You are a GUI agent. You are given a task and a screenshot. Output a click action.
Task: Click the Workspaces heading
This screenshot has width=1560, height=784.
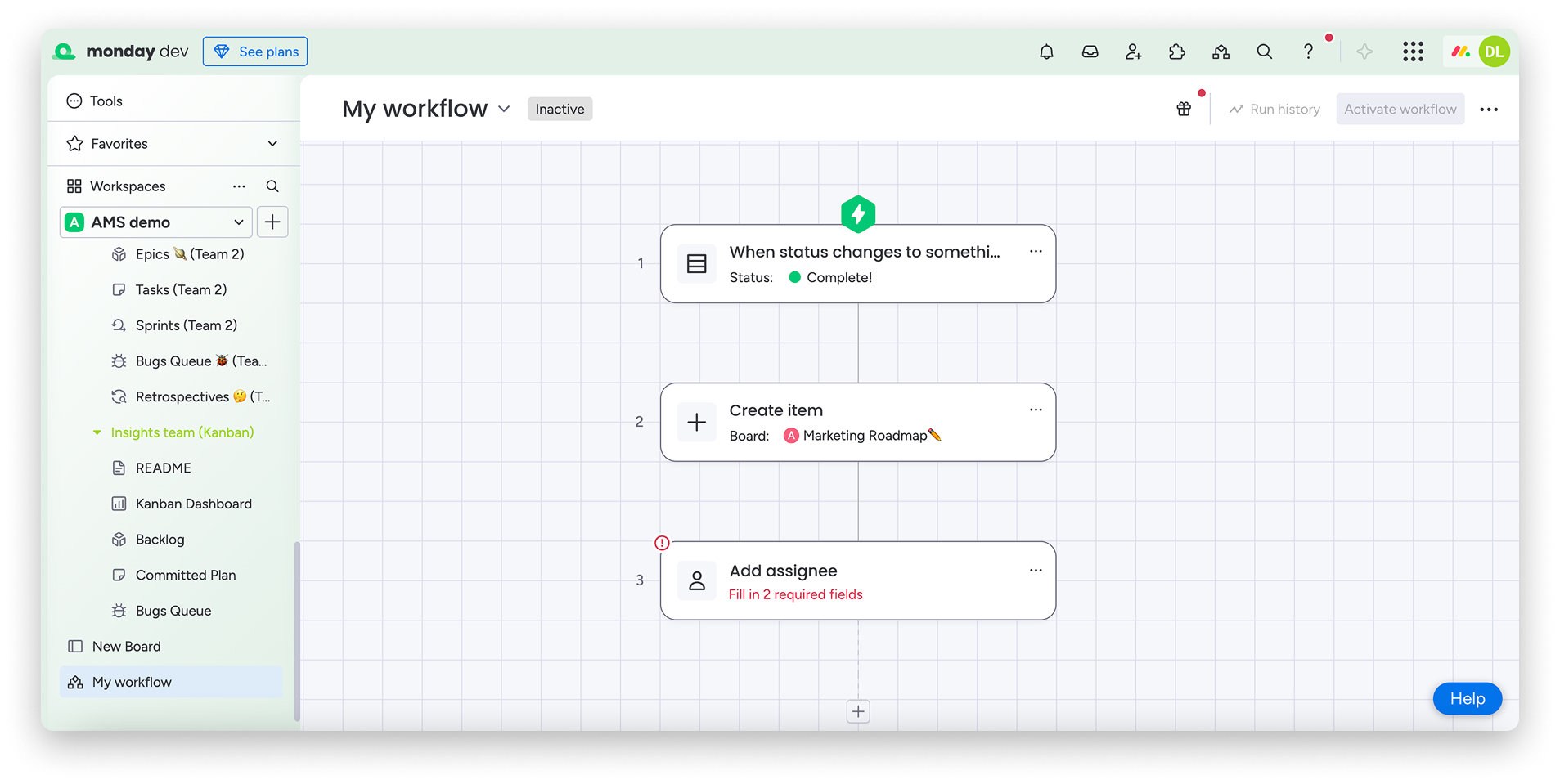pyautogui.click(x=128, y=186)
